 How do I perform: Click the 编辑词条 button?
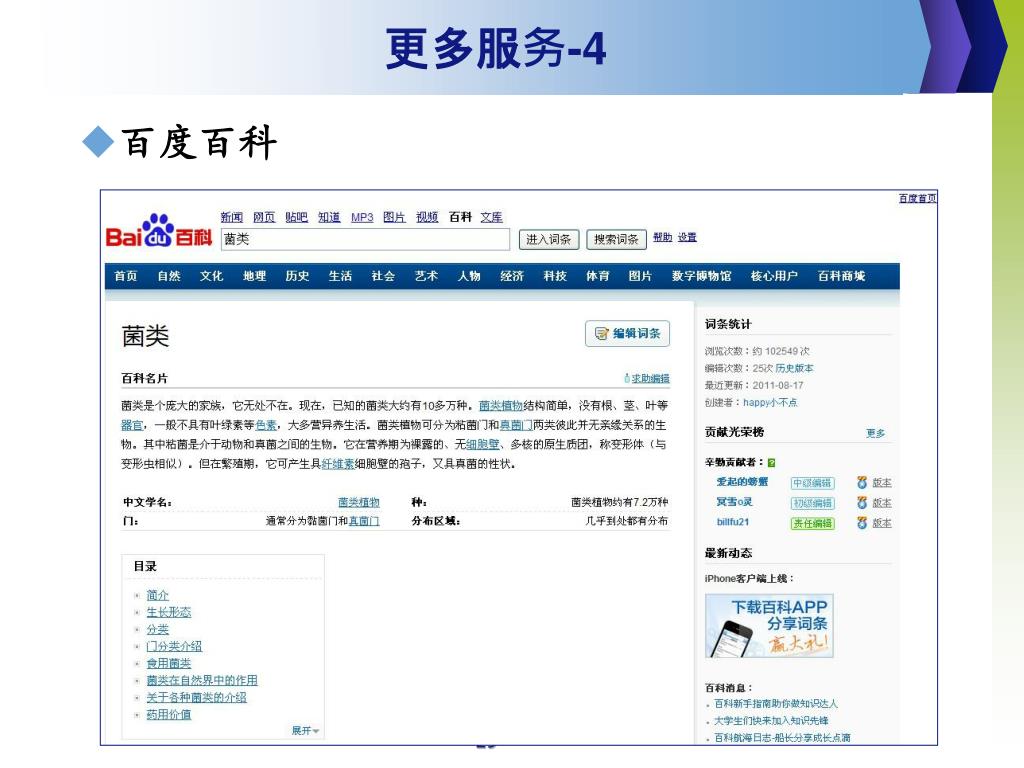(x=628, y=334)
